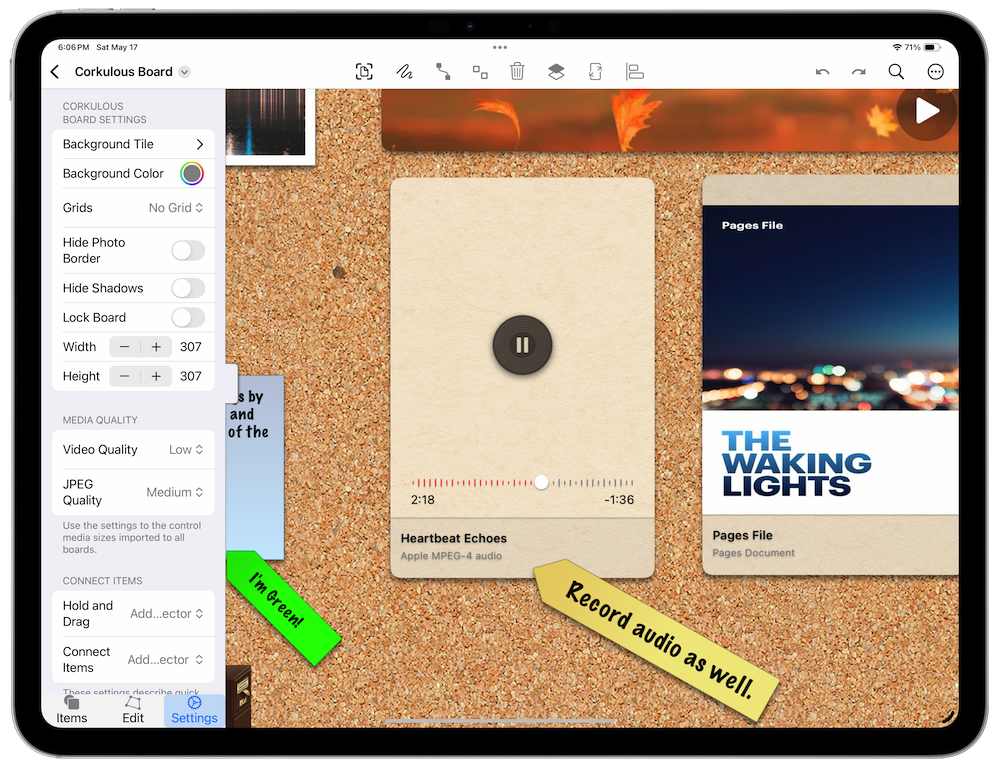This screenshot has width=1000, height=767.
Task: Click the Width value 307
Action: 190,347
